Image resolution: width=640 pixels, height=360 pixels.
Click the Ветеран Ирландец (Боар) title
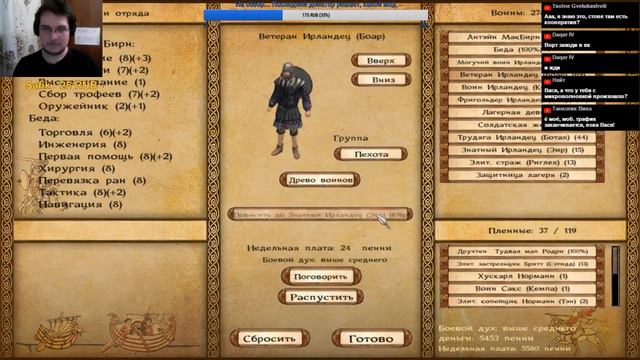[322, 36]
